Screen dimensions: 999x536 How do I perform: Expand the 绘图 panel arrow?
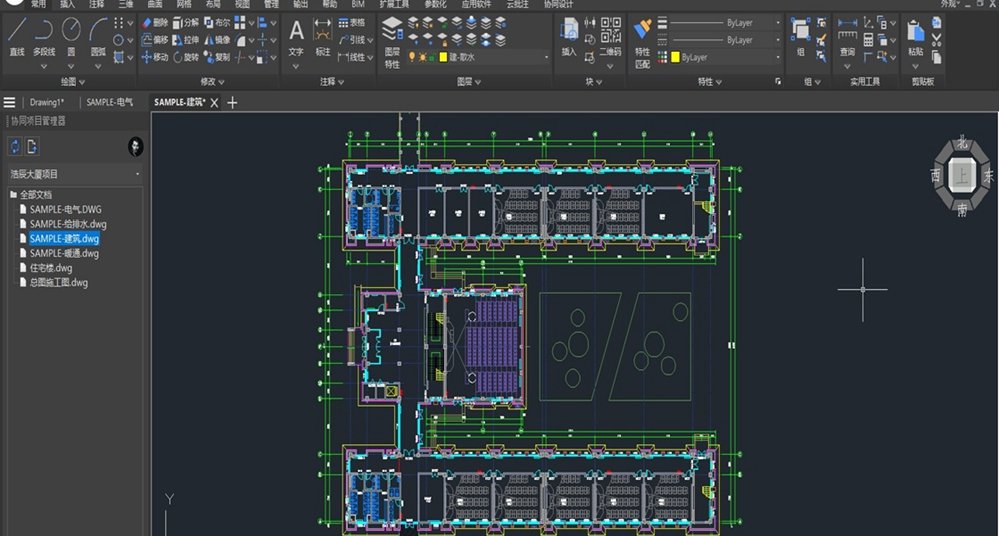coord(82,82)
